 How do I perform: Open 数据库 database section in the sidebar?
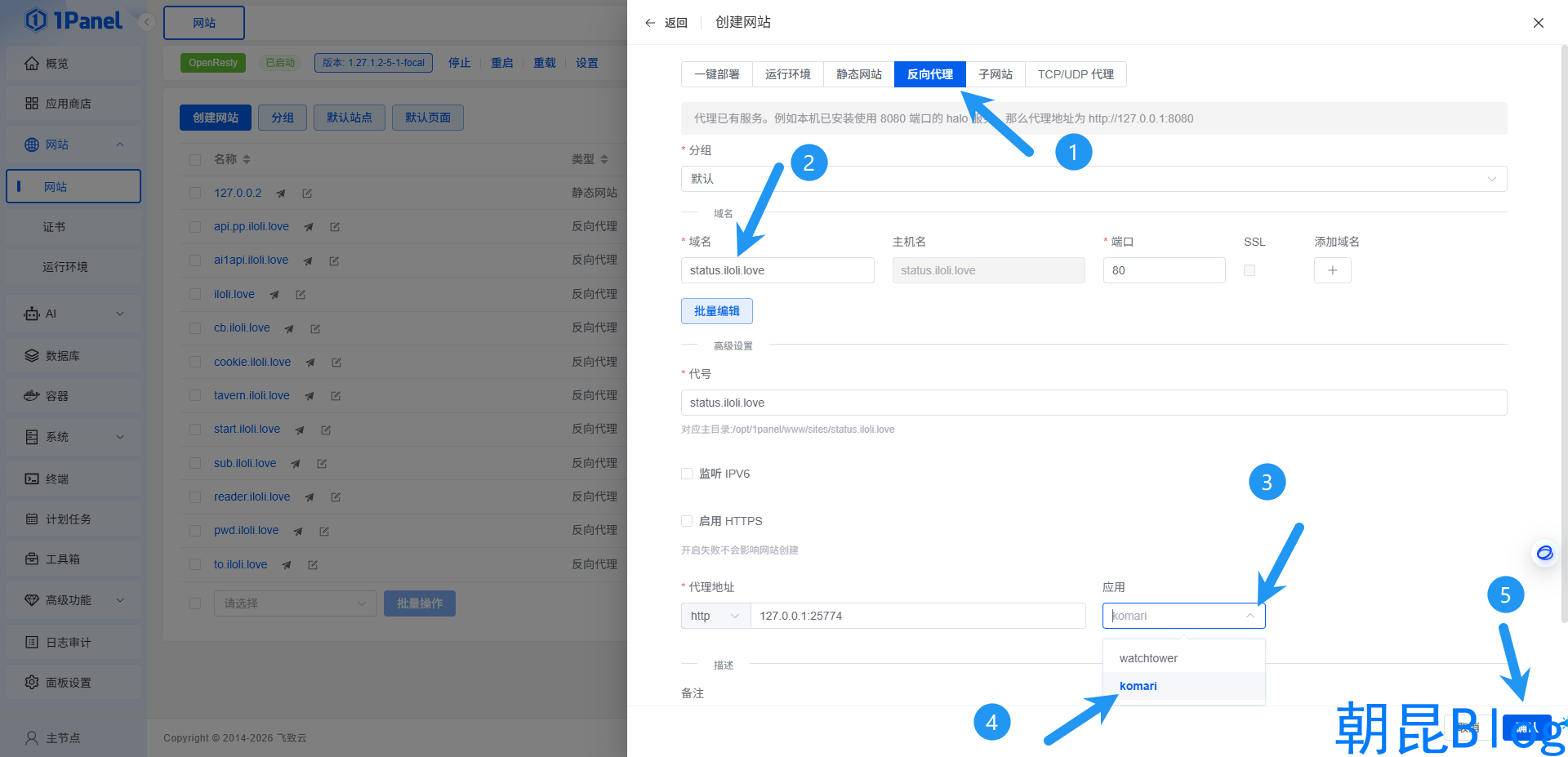click(73, 356)
